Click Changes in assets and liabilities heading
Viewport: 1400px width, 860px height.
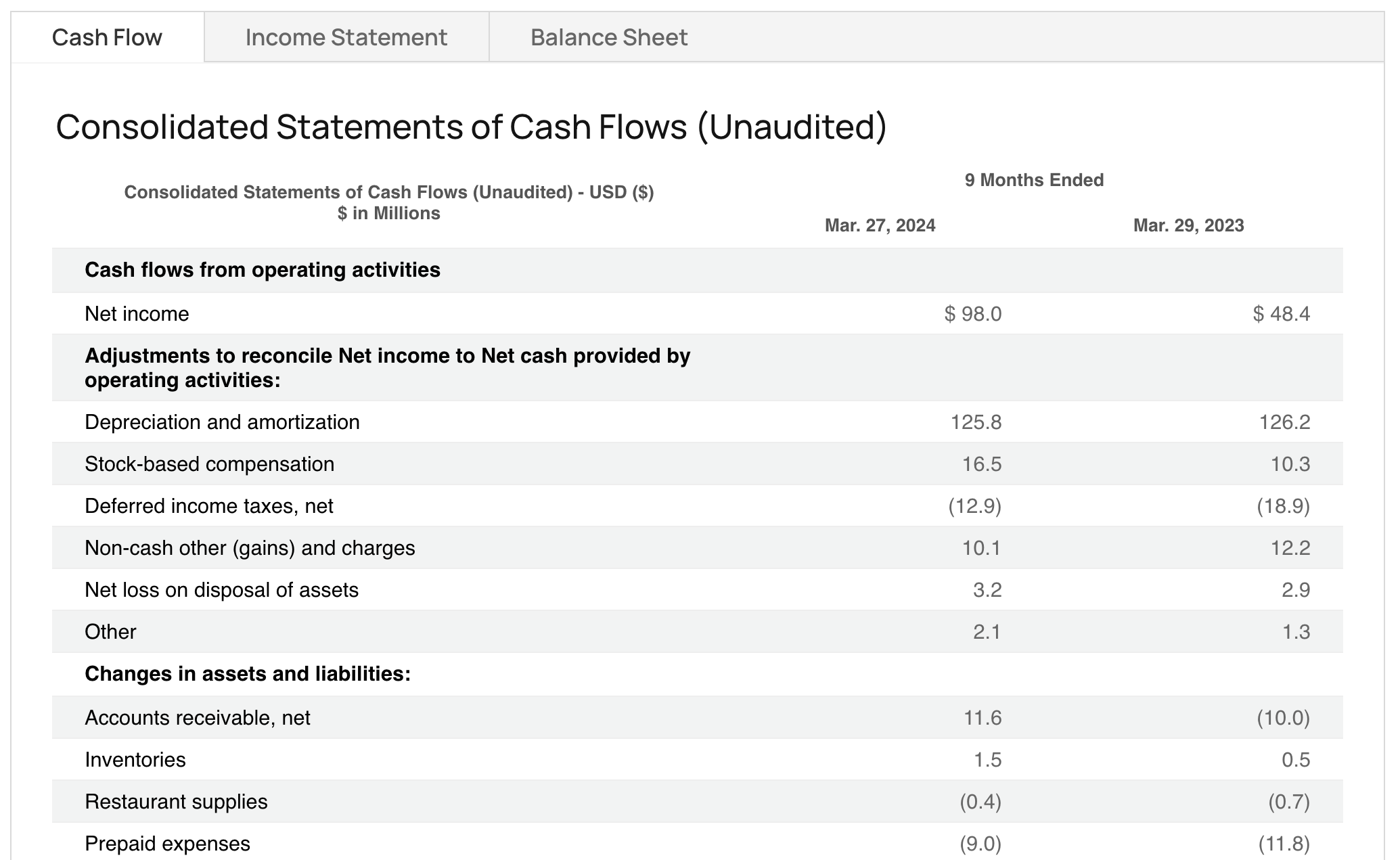point(247,674)
